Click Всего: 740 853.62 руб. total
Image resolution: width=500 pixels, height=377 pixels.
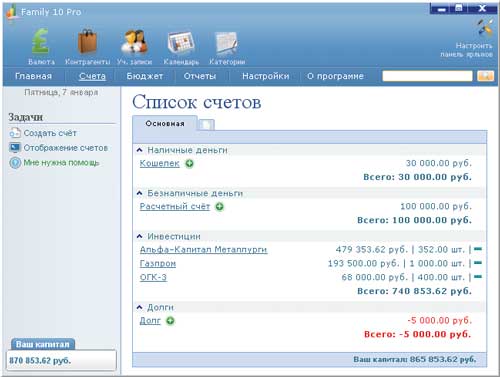click(414, 291)
